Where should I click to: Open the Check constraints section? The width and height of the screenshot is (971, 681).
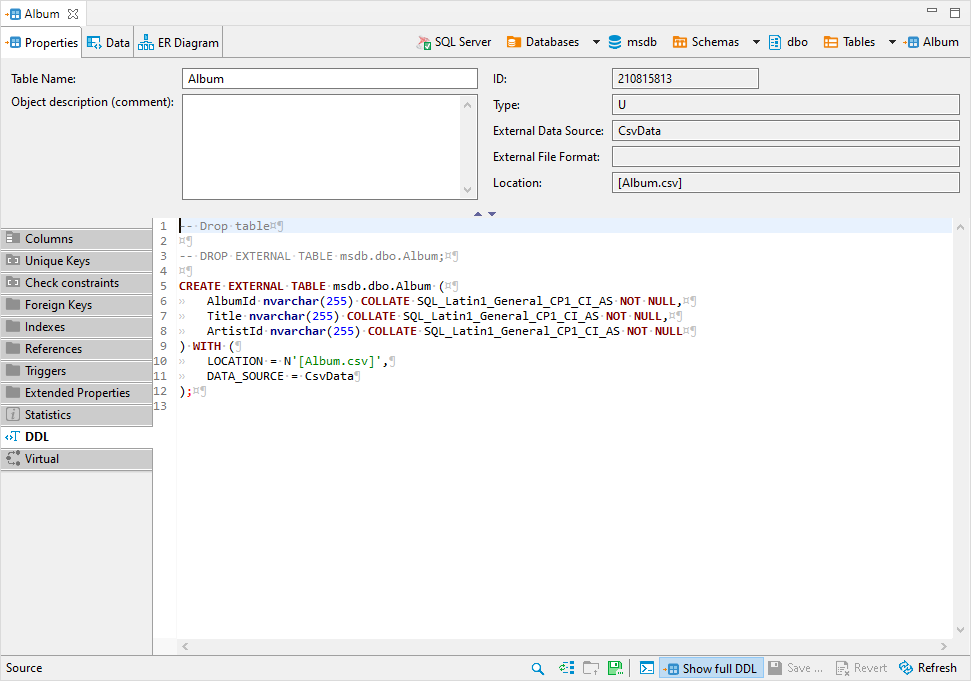click(77, 282)
